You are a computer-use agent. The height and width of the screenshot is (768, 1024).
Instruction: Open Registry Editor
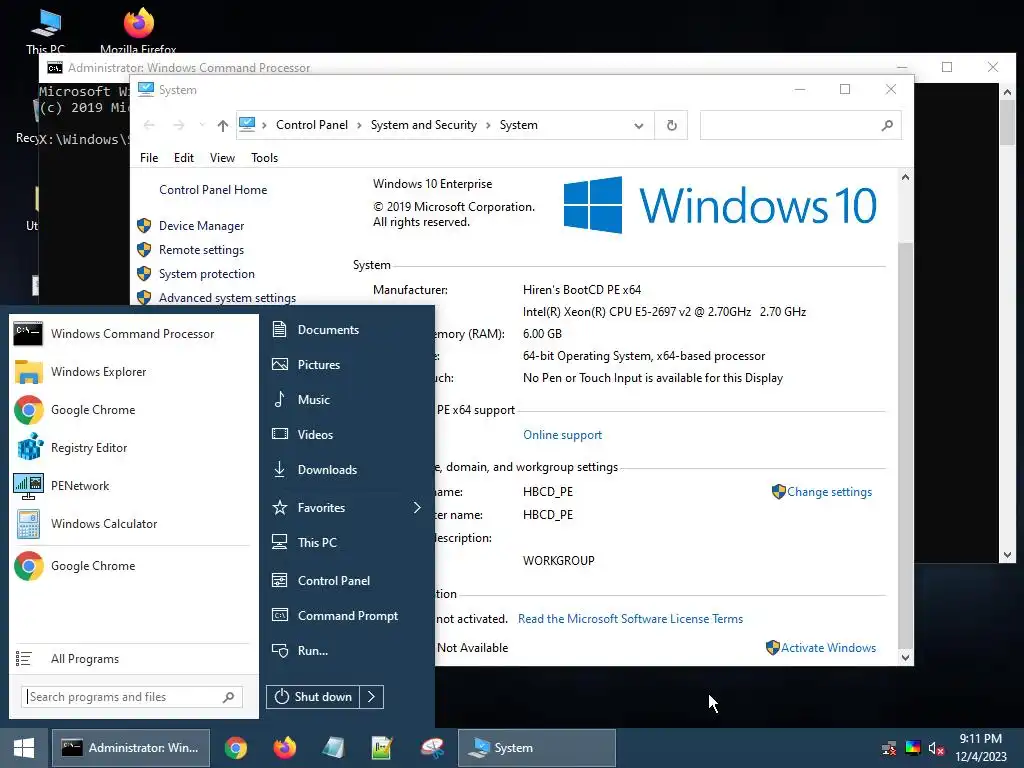tap(133, 448)
